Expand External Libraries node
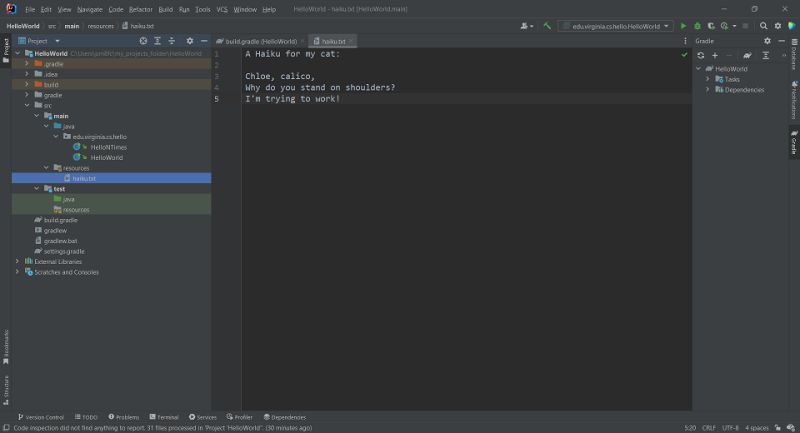Viewport: 800px width, 433px height. [x=17, y=261]
